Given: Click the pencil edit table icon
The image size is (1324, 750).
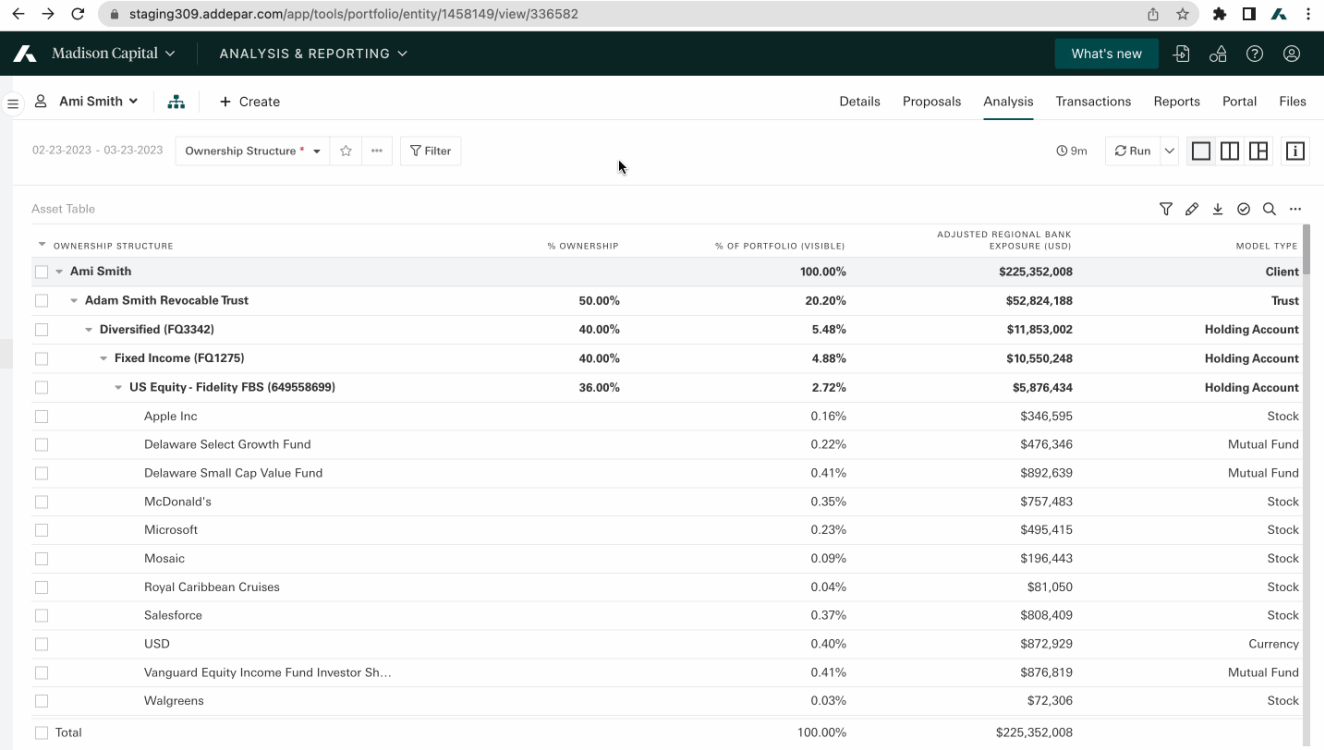Looking at the screenshot, I should (x=1191, y=209).
